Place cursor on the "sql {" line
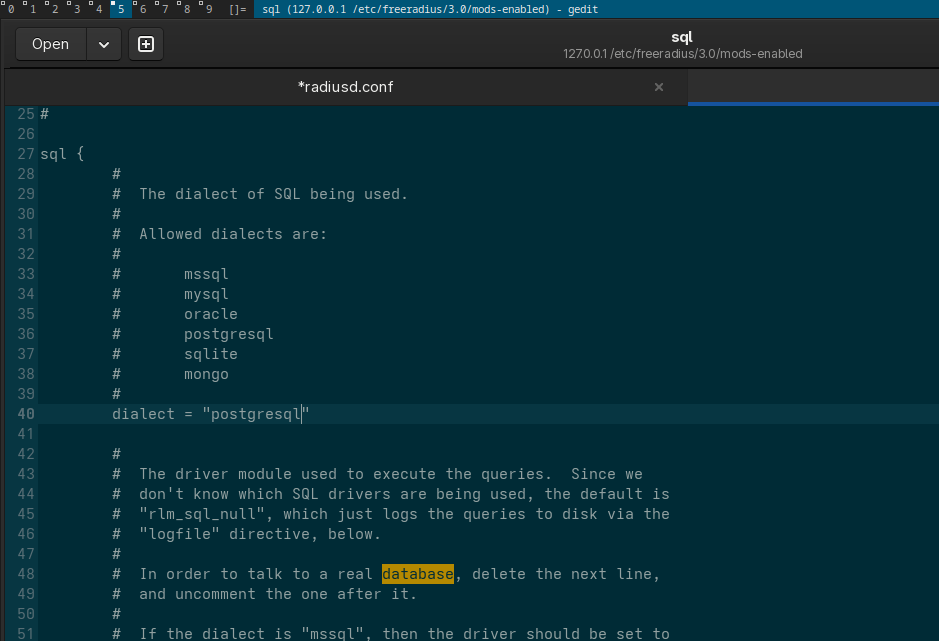 coord(62,154)
